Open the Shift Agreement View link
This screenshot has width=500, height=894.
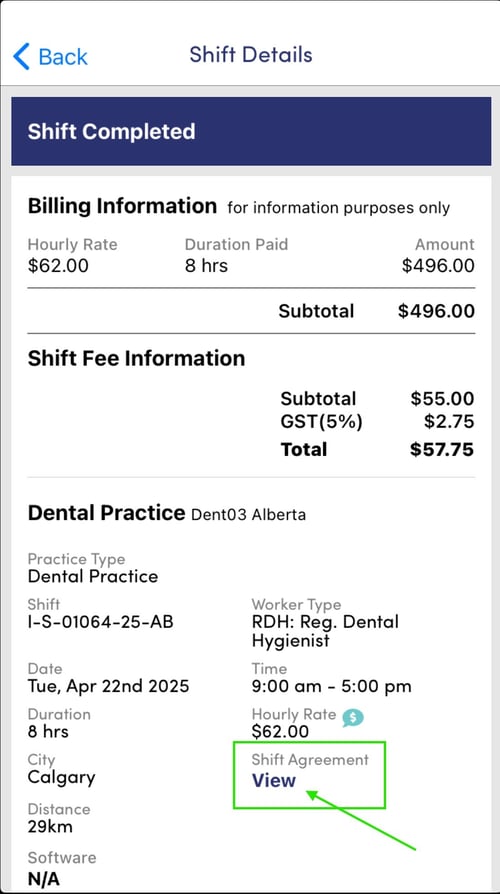[274, 781]
